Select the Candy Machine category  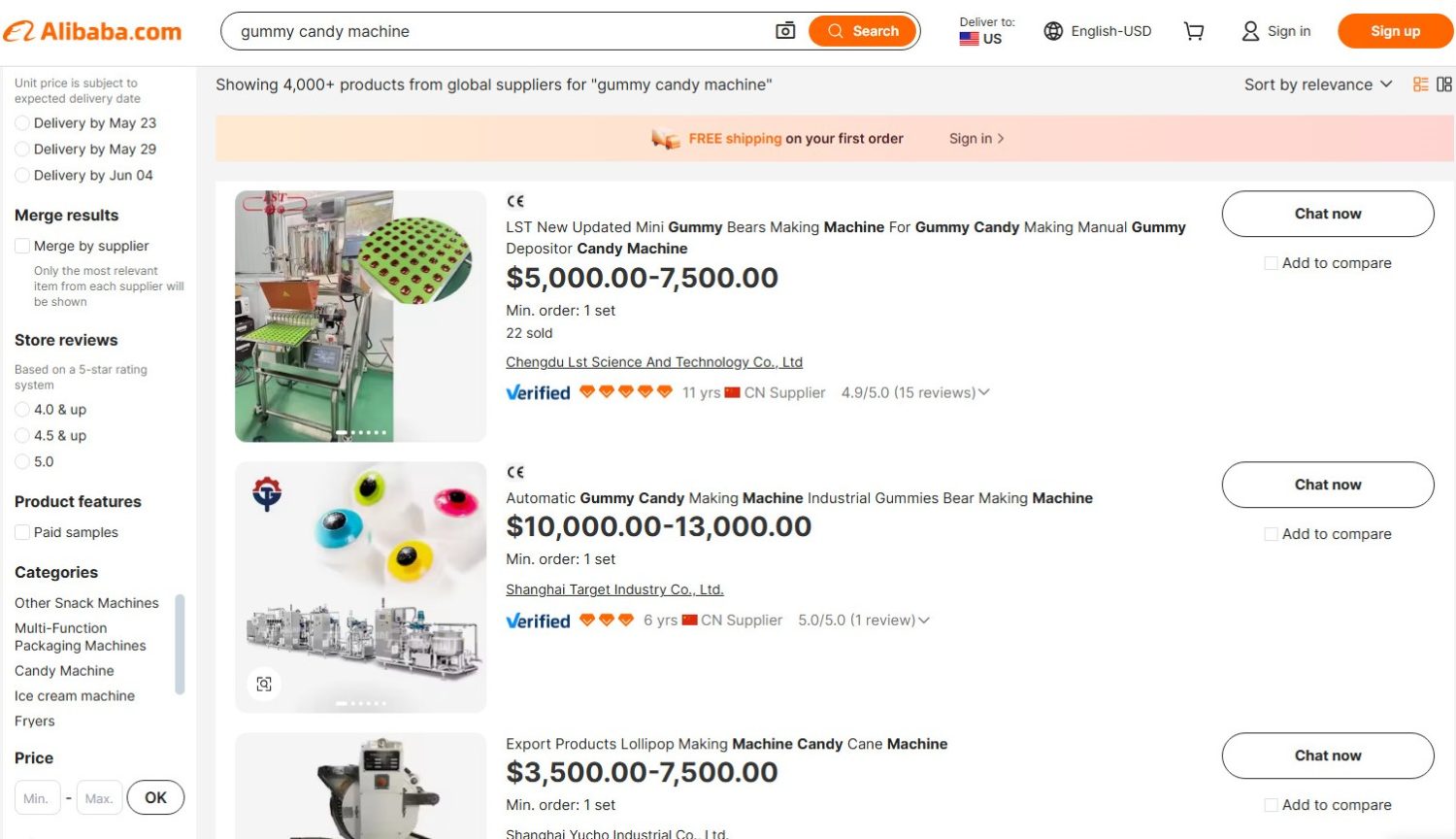(x=64, y=671)
